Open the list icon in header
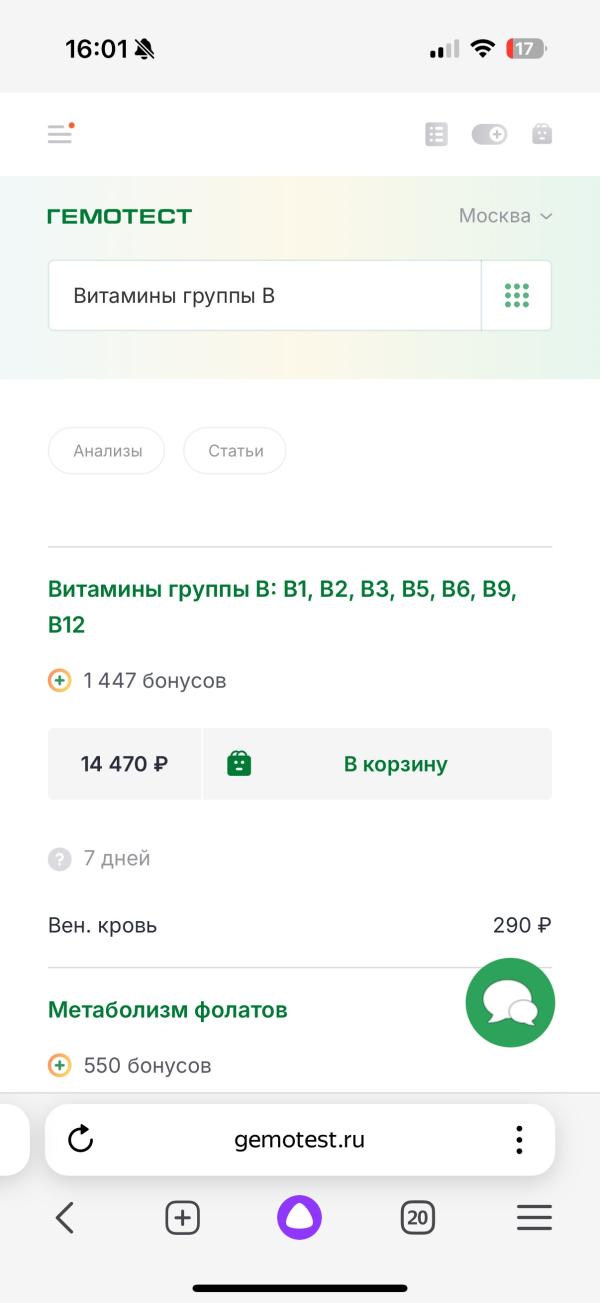This screenshot has width=600, height=1303. click(436, 134)
